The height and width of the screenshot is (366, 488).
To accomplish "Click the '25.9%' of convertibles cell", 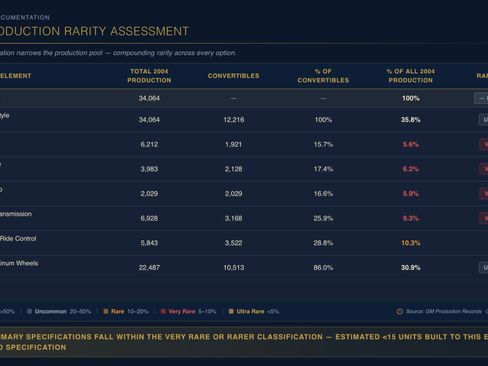I will (323, 218).
